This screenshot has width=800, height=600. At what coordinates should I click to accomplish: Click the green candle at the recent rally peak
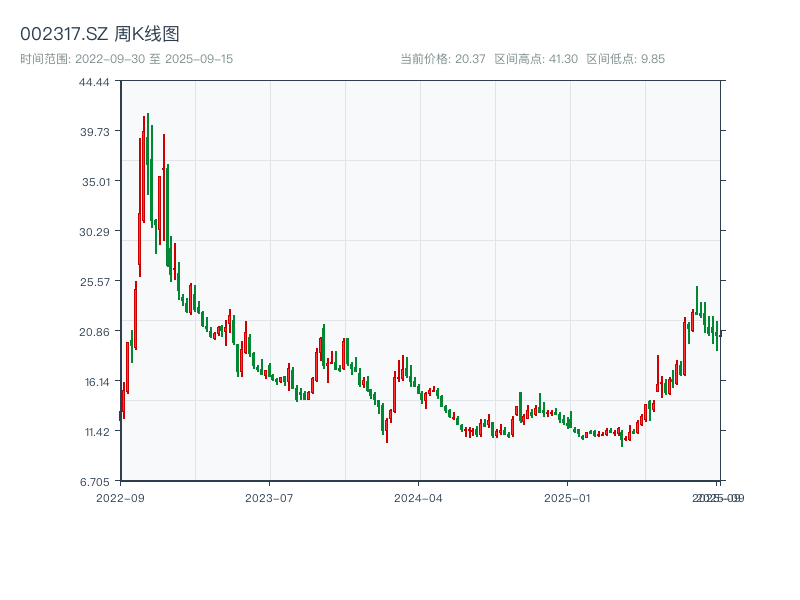coord(697,300)
